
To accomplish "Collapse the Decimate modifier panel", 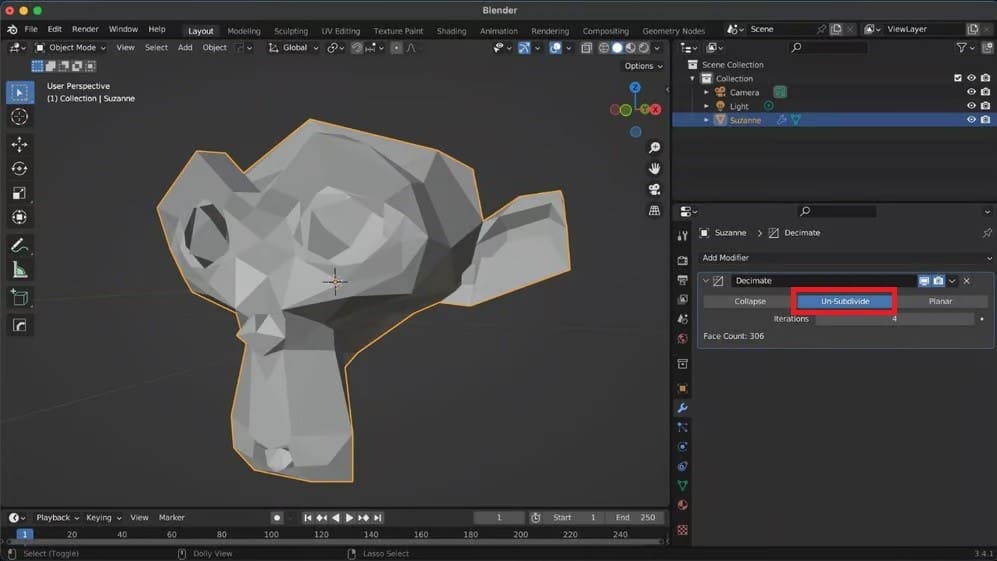I will point(706,280).
